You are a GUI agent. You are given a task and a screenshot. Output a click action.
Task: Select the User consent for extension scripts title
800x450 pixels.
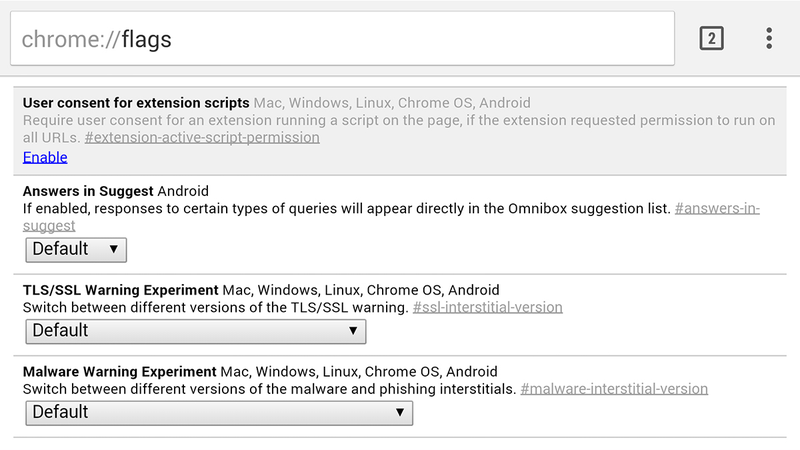(x=136, y=103)
